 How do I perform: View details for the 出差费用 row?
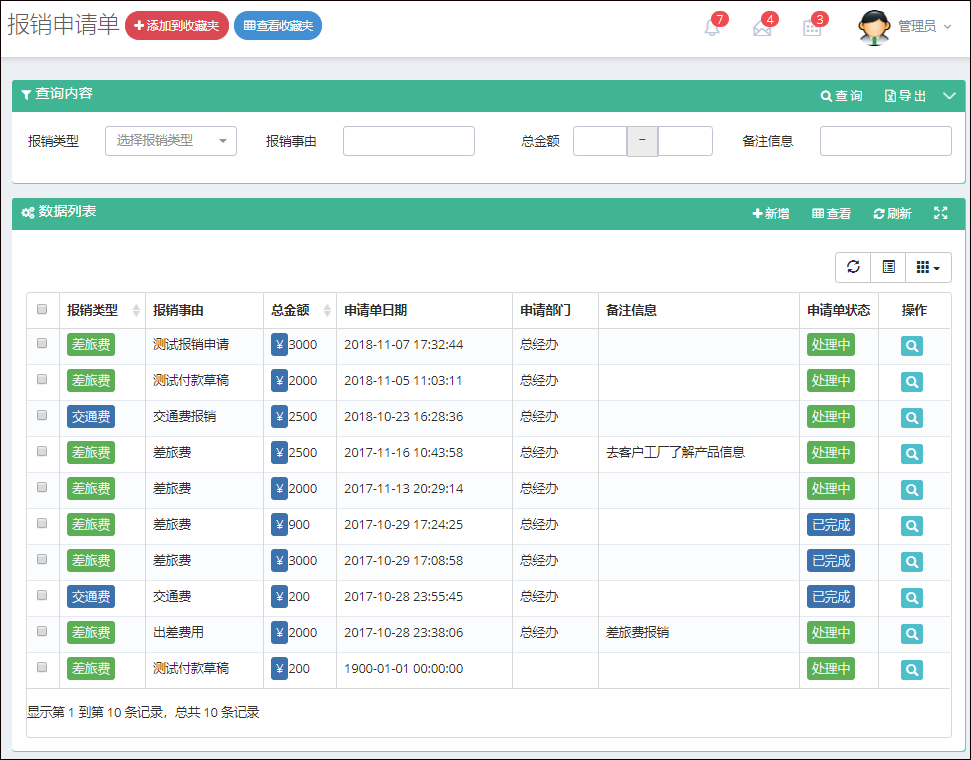coord(912,633)
